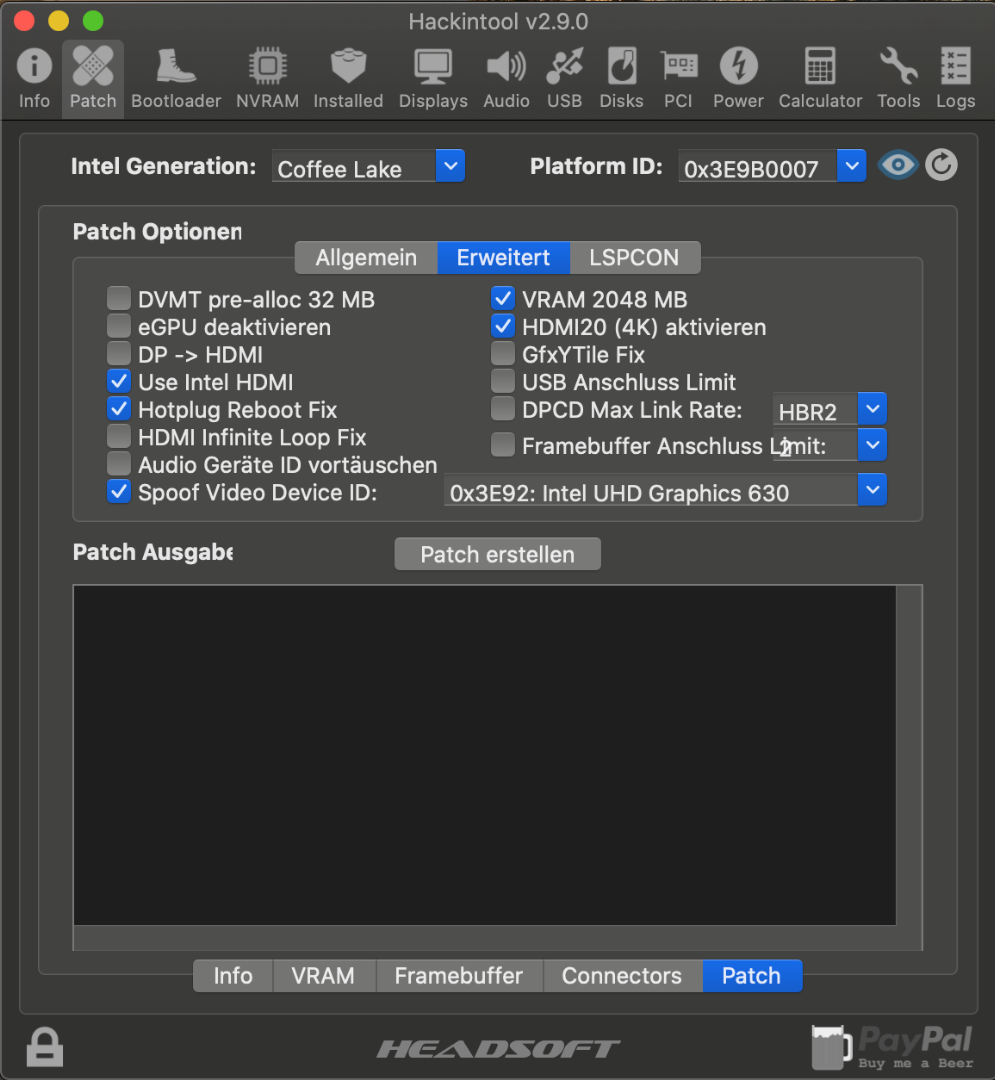The image size is (995, 1080).
Task: Select the bottom Patch tab
Action: coord(751,975)
